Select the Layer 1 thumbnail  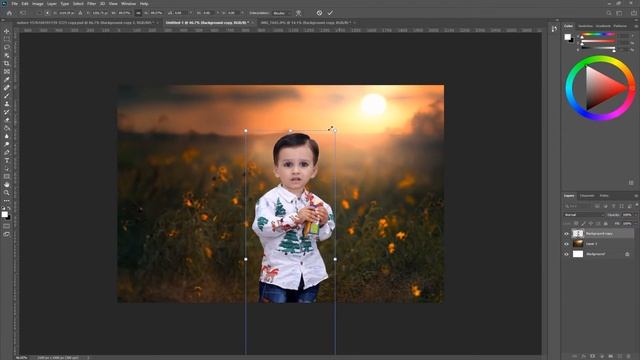click(x=578, y=244)
